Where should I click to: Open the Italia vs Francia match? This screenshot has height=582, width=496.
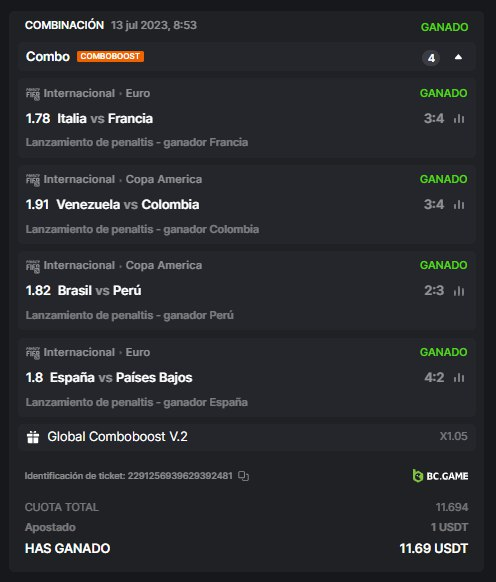pyautogui.click(x=105, y=119)
